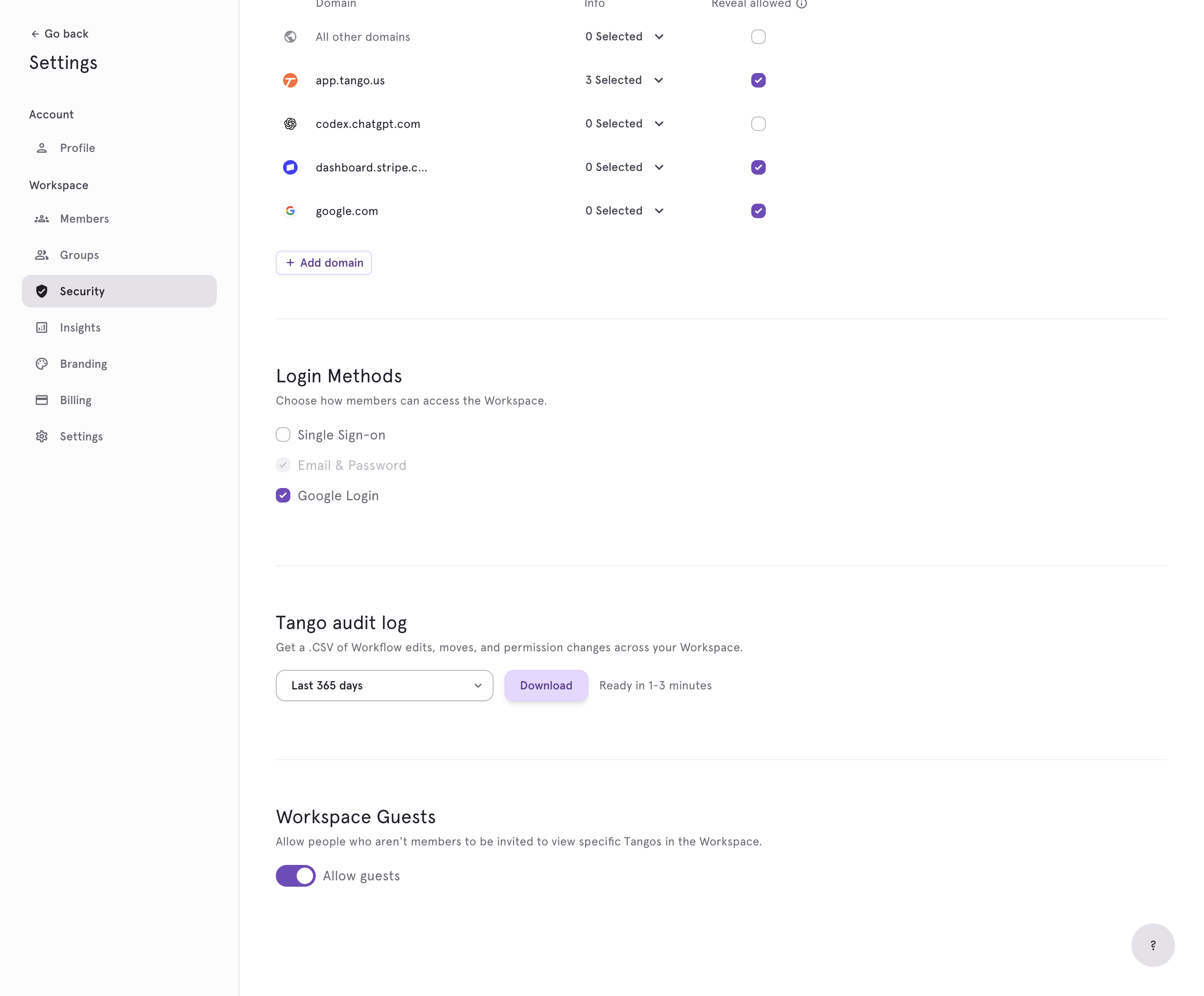1204x996 pixels.
Task: Click the Go back link
Action: [x=59, y=34]
